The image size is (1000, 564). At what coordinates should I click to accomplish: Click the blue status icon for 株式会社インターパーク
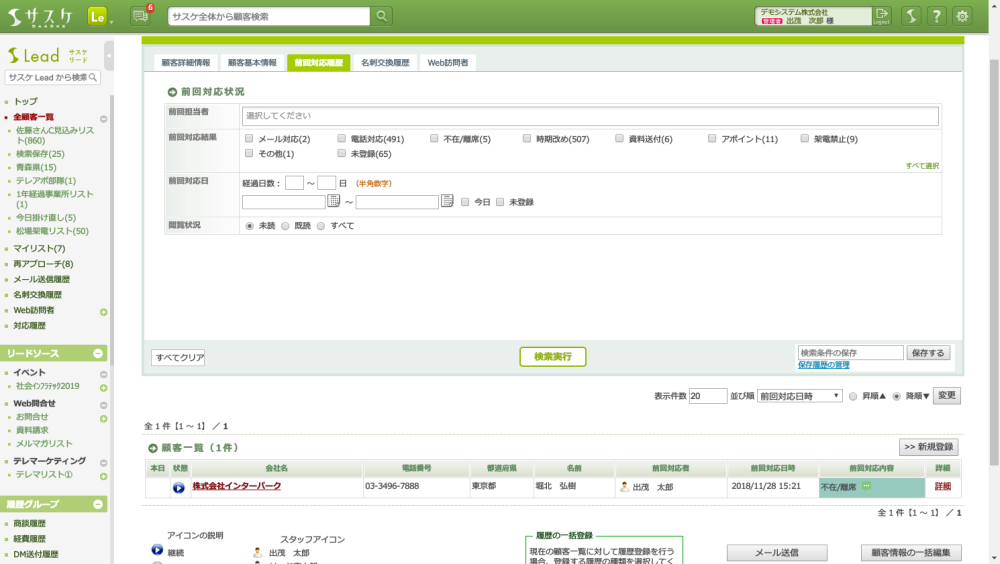[179, 487]
